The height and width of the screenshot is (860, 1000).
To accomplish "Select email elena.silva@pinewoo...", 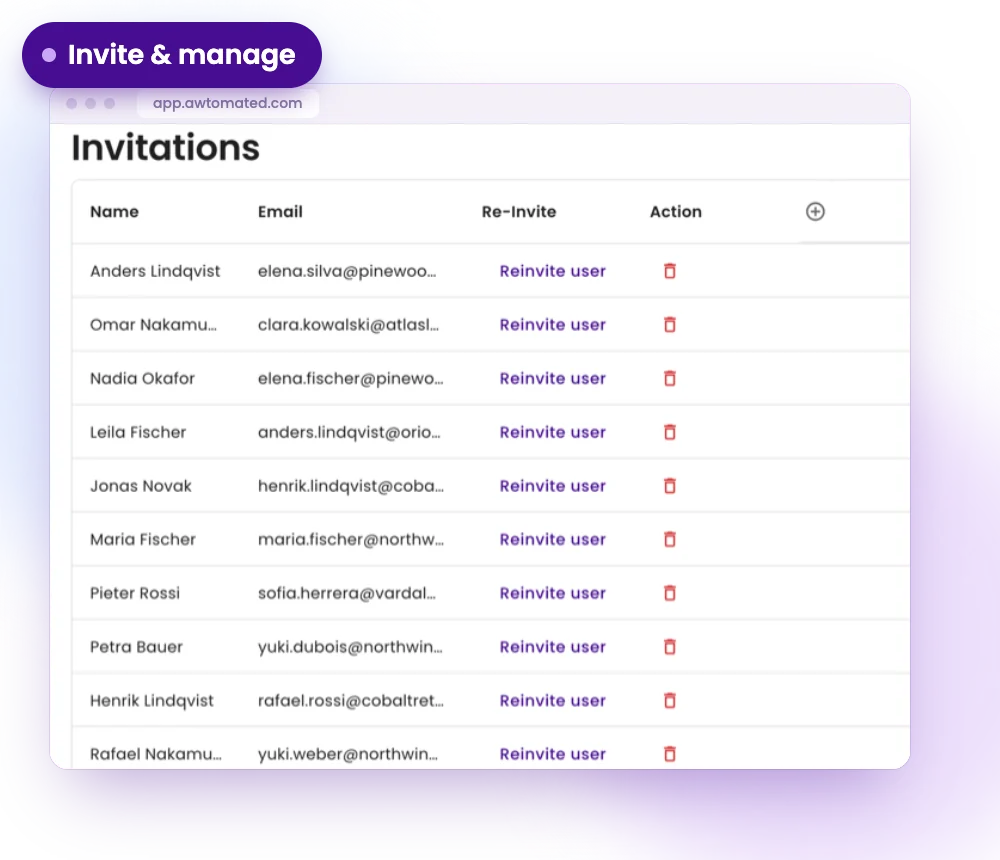I will tap(347, 271).
